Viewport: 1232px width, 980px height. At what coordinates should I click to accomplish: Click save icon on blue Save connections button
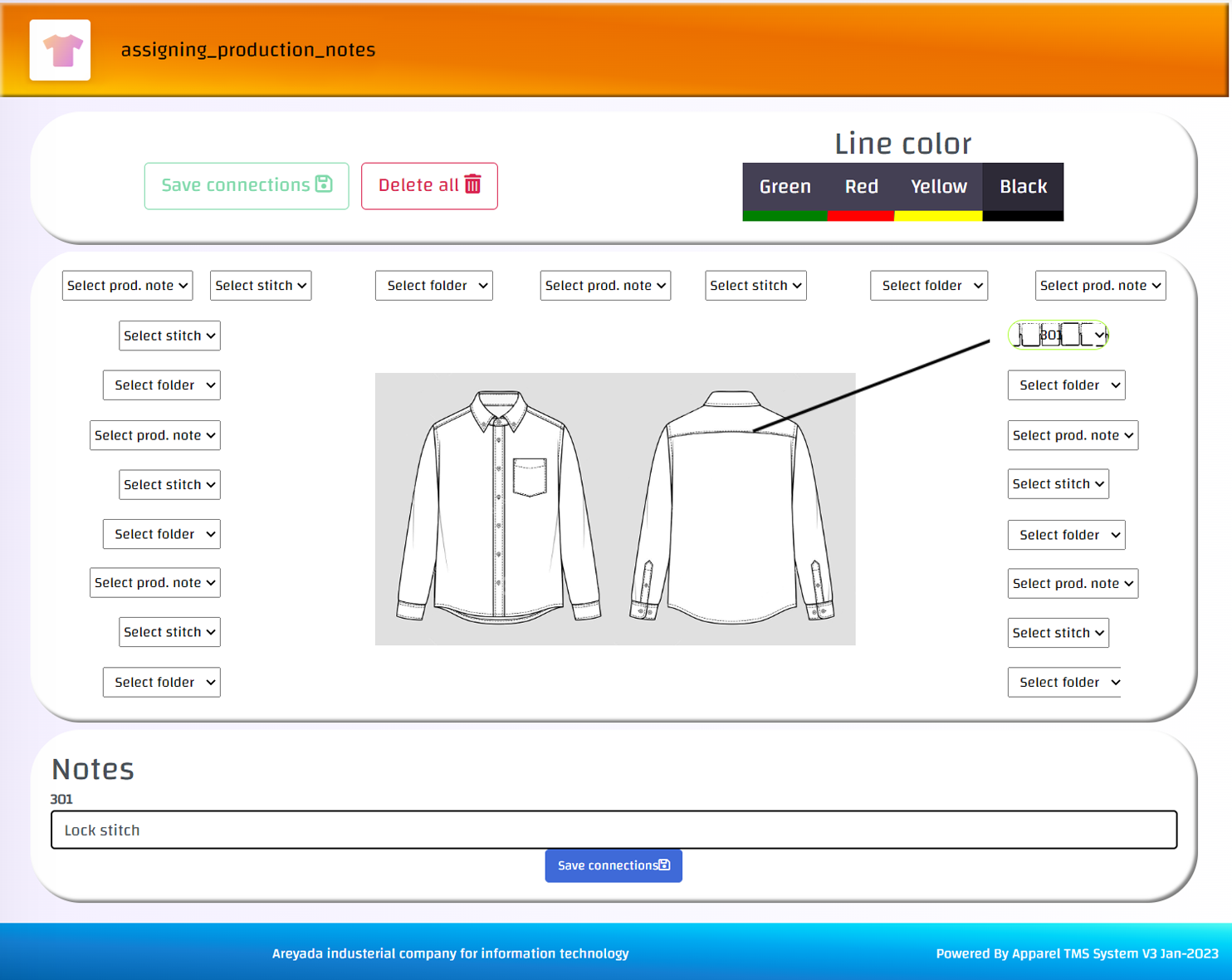(664, 865)
